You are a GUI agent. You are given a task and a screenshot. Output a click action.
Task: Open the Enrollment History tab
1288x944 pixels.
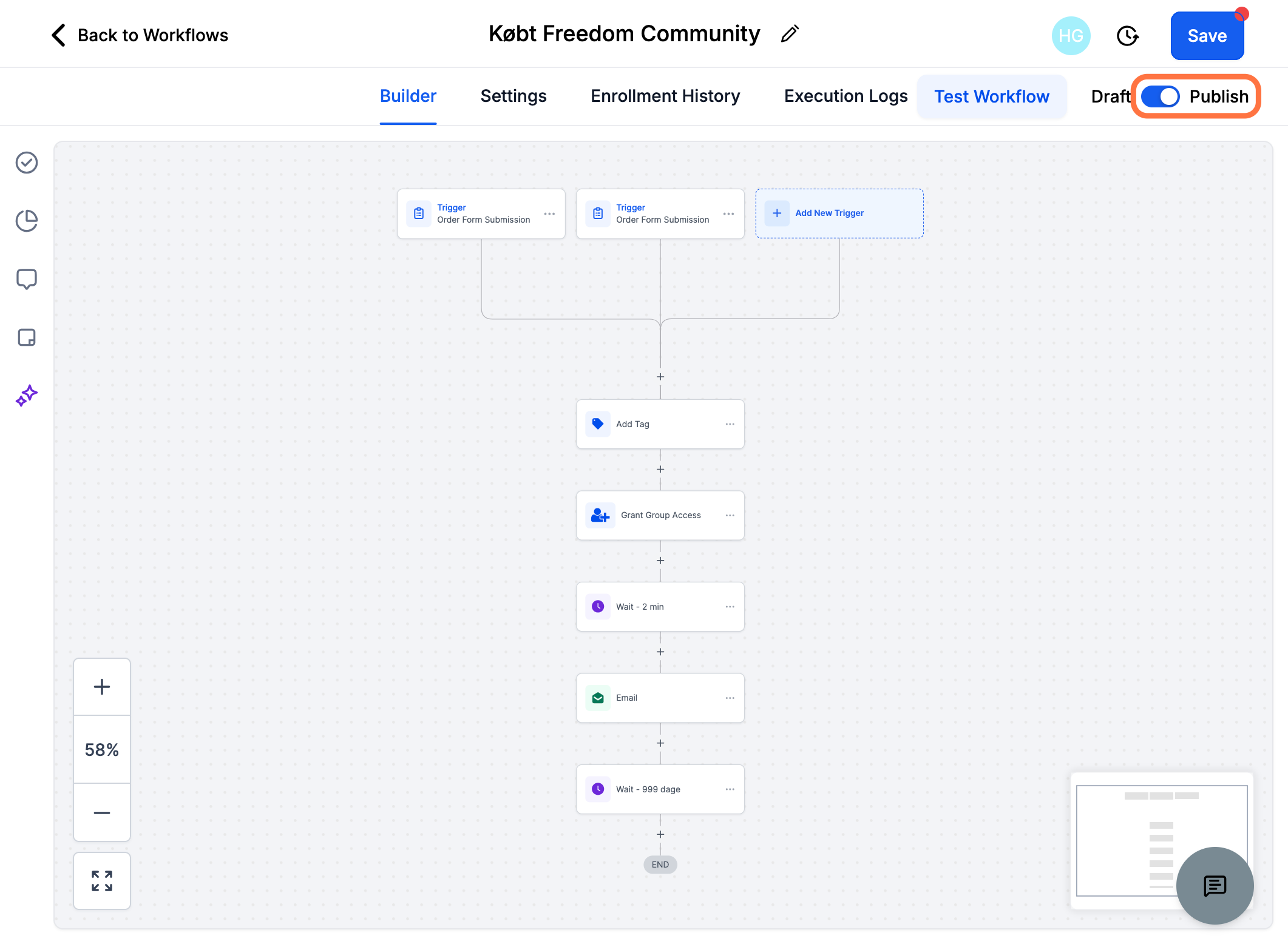pos(665,96)
